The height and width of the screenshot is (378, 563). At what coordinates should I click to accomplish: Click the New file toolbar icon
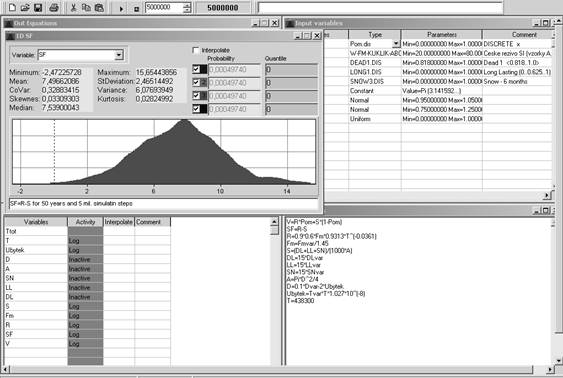pos(12,8)
